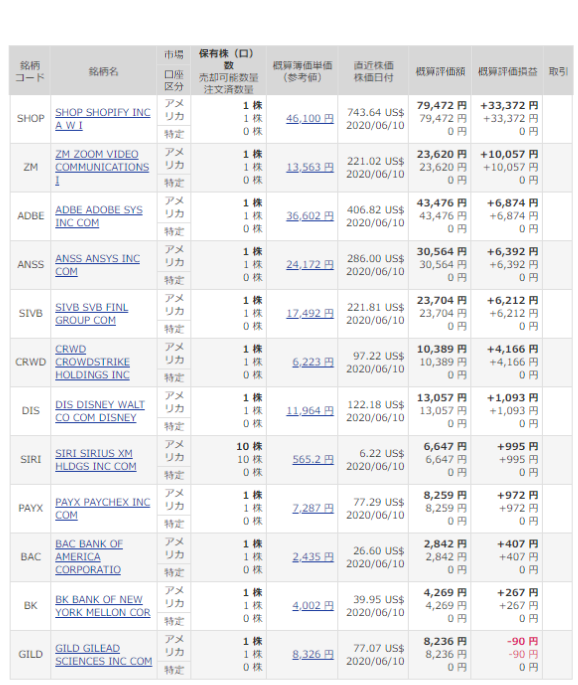Open PAYX PAYCHEX INC COM link
The width and height of the screenshot is (578, 685).
(x=102, y=509)
